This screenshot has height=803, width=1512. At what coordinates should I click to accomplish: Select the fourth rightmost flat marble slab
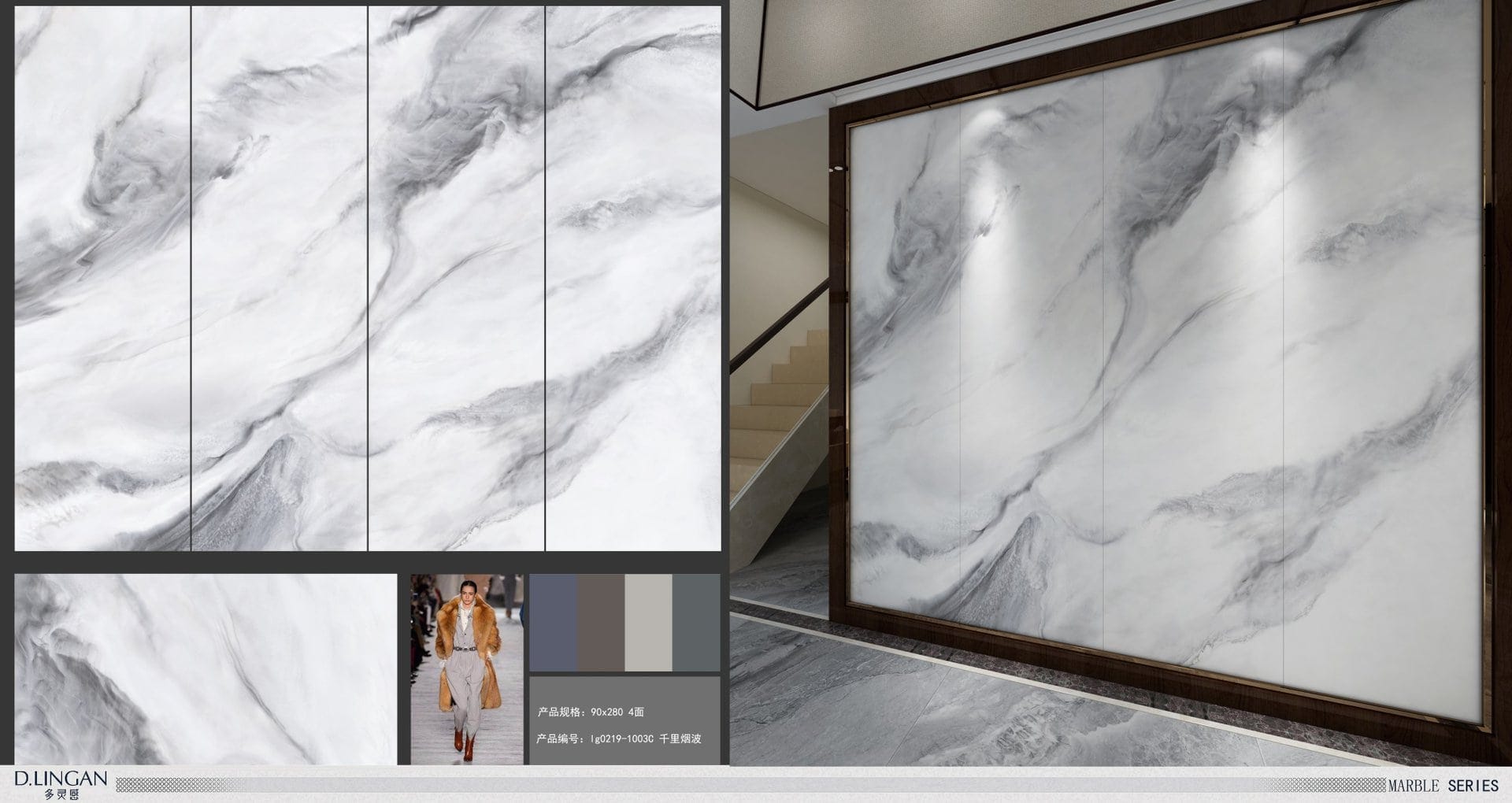(633, 279)
